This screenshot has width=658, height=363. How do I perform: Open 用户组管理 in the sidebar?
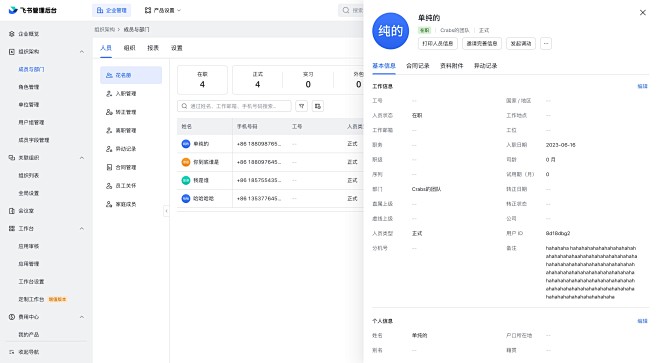[31, 122]
